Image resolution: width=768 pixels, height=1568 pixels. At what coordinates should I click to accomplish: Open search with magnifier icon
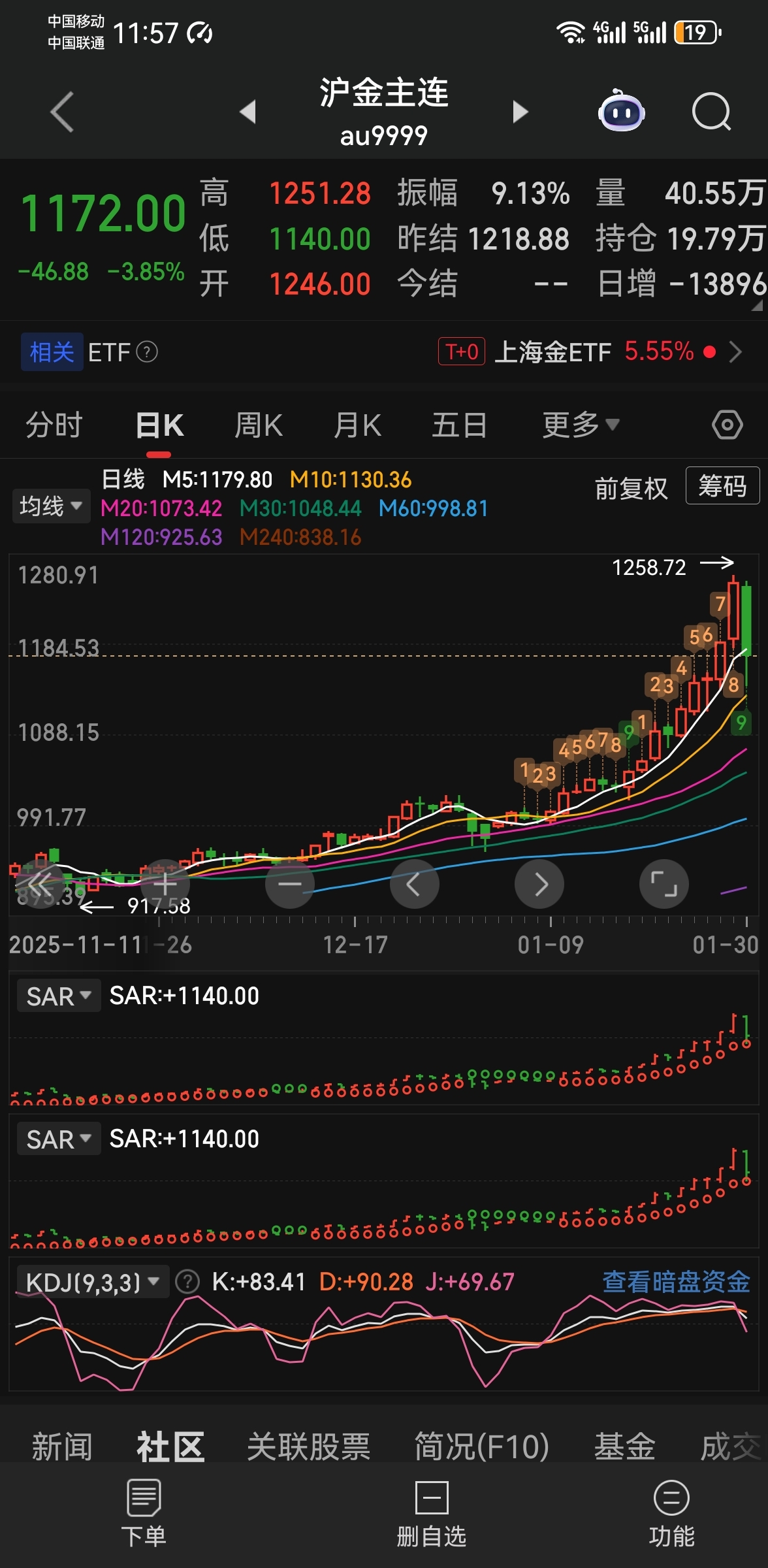711,112
